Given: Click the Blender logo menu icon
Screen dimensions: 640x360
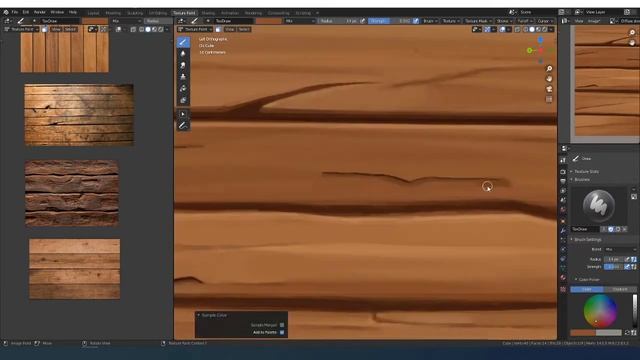Looking at the screenshot, I should (x=5, y=12).
